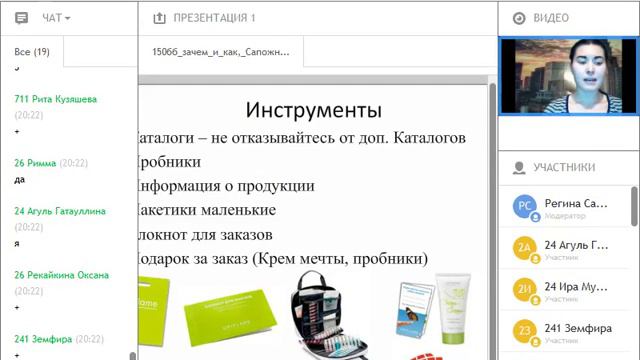Click the video camera icon
Image resolution: width=640 pixels, height=360 pixels.
519,18
